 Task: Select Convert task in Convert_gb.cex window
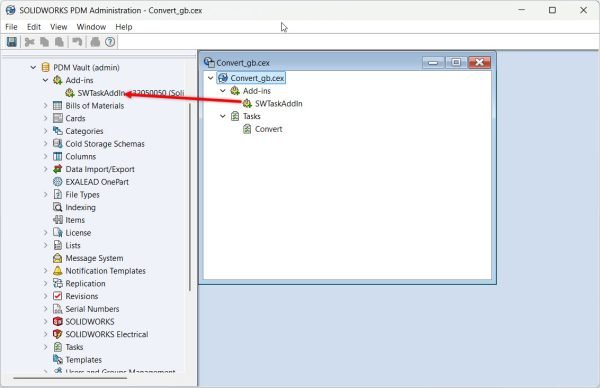click(269, 129)
